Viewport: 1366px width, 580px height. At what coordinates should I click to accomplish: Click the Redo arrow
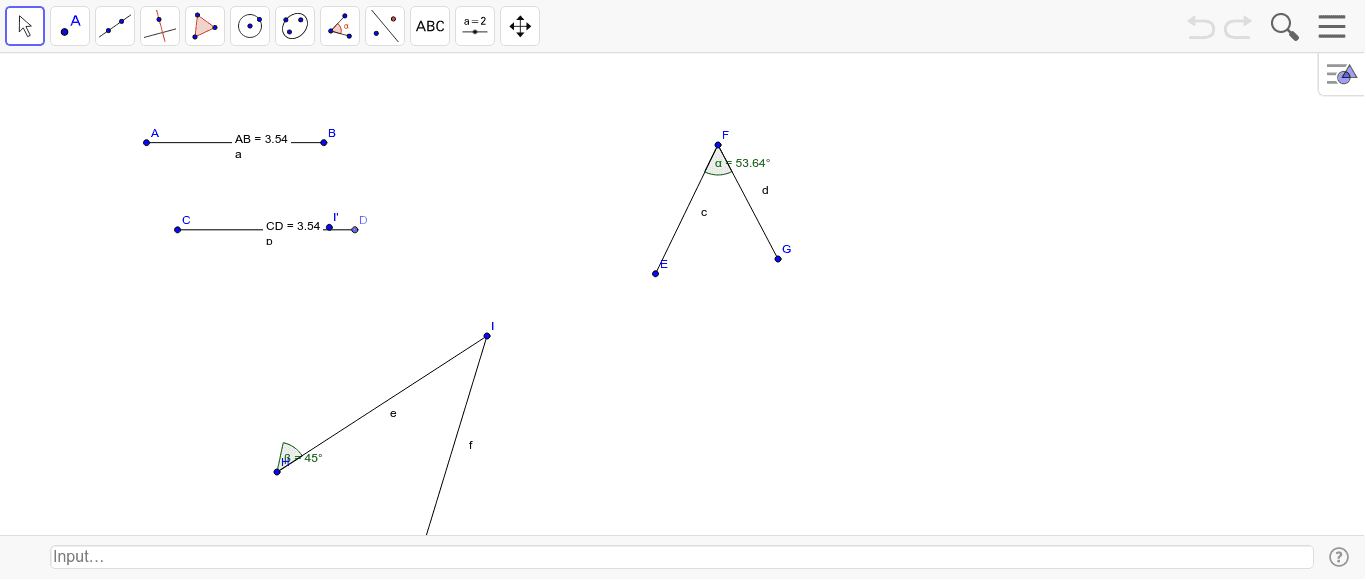(1237, 27)
